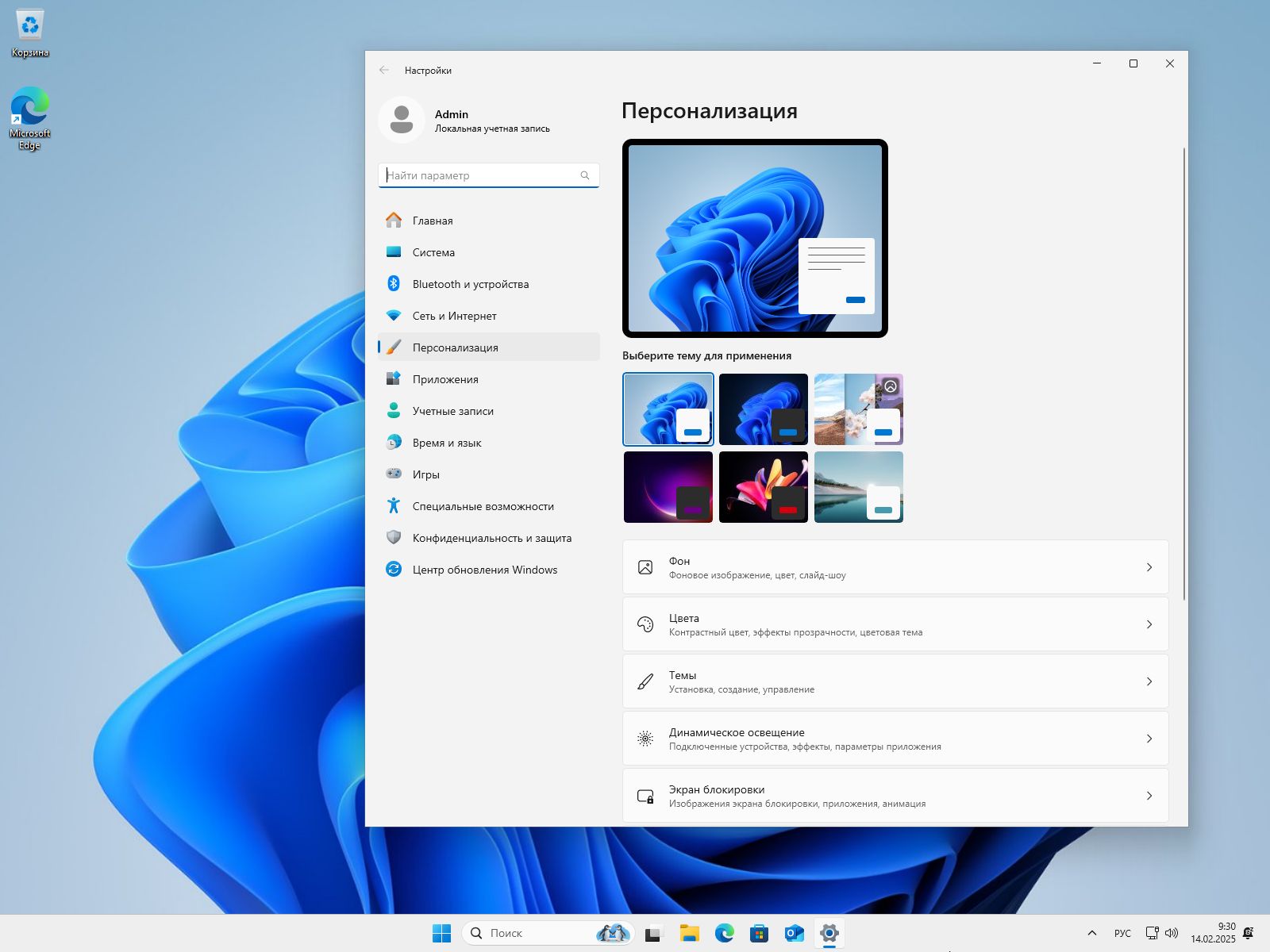
Task: Open Центр обновления Windows
Action: click(x=484, y=570)
